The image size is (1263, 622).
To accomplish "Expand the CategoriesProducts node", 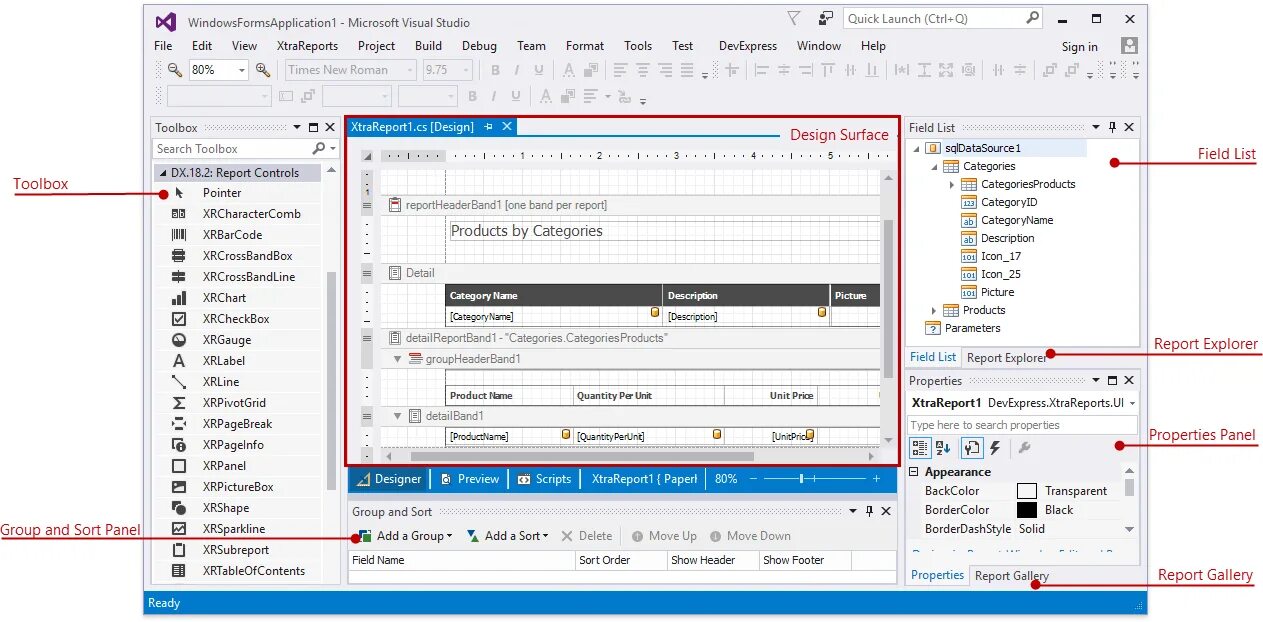I will tap(952, 184).
